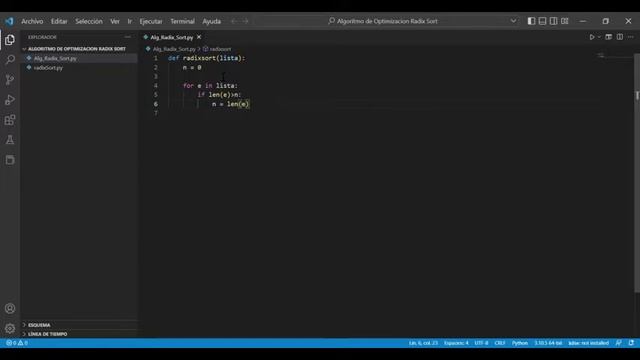Open command center dropdown chevron
The image size is (640, 360).
[x=513, y=21]
